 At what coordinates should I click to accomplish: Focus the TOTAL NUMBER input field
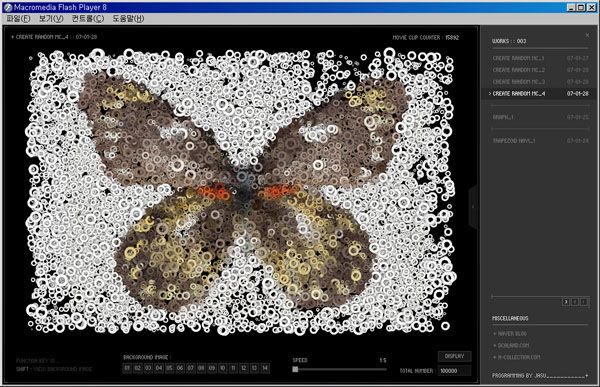454,371
